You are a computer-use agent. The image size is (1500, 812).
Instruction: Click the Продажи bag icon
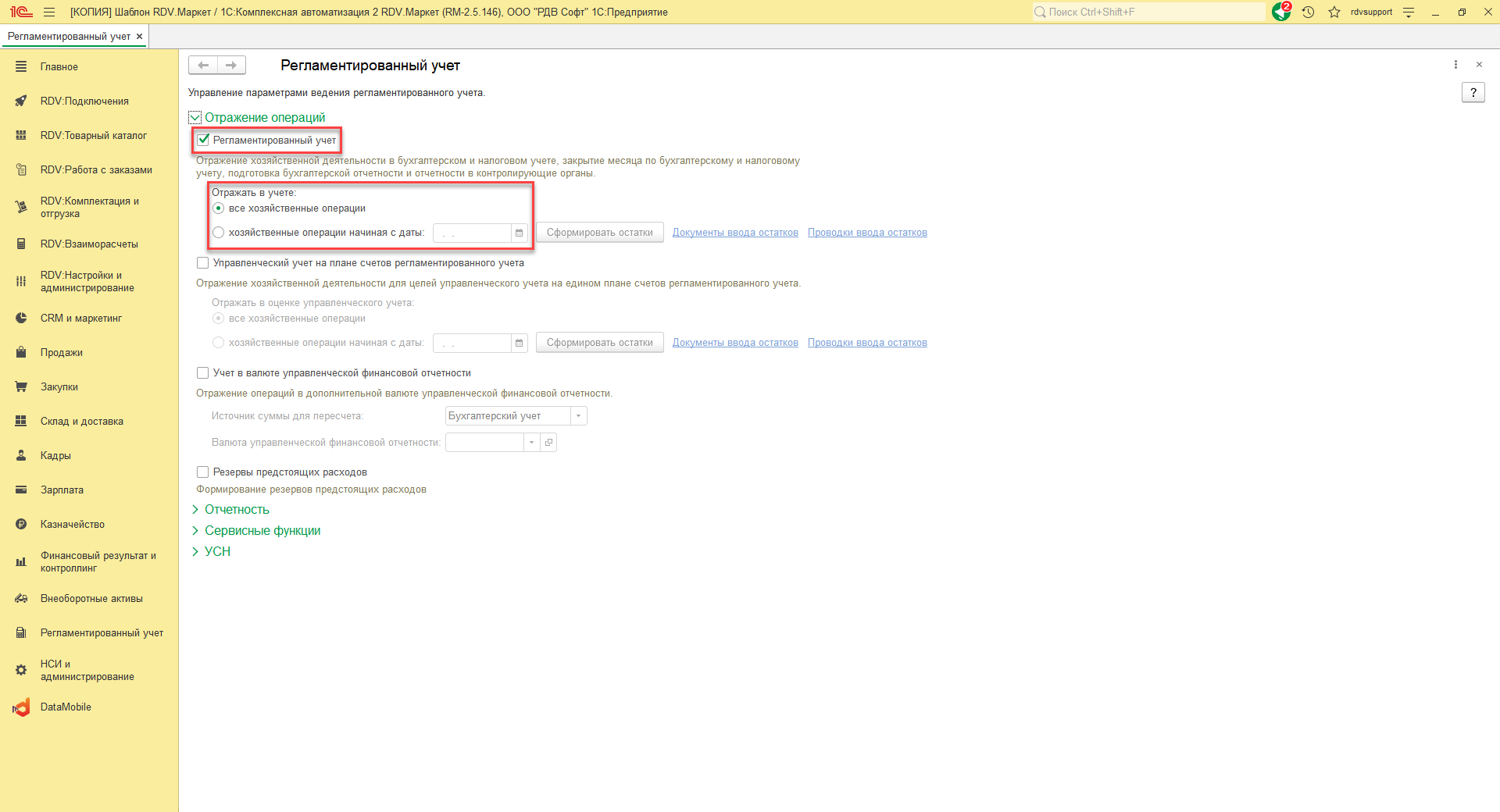pos(21,353)
